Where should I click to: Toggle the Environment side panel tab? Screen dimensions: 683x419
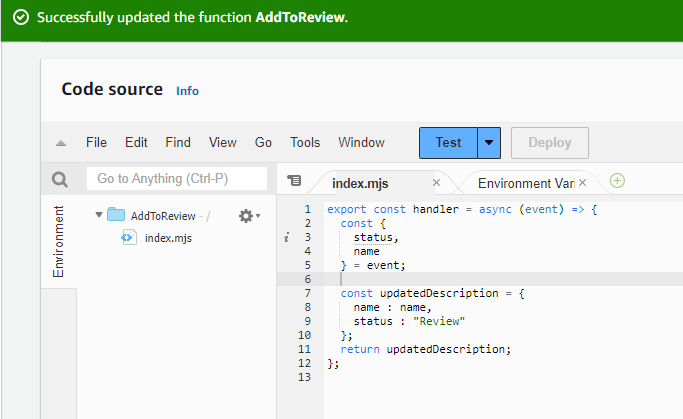(x=58, y=241)
